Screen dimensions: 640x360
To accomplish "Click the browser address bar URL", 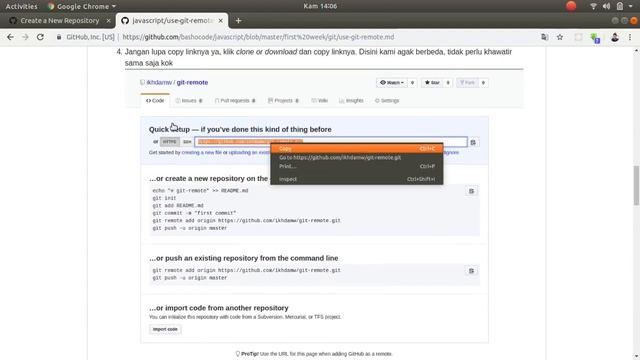I will (x=258, y=37).
